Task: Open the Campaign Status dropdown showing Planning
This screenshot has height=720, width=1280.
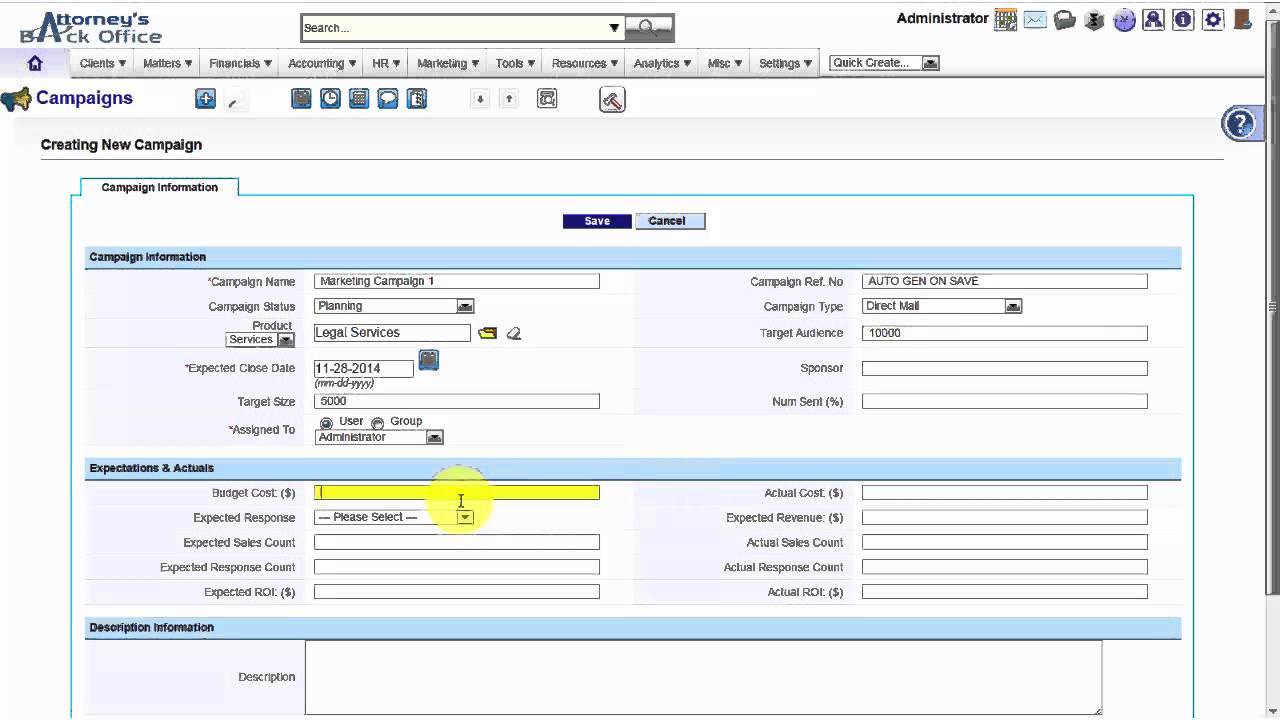Action: 394,306
